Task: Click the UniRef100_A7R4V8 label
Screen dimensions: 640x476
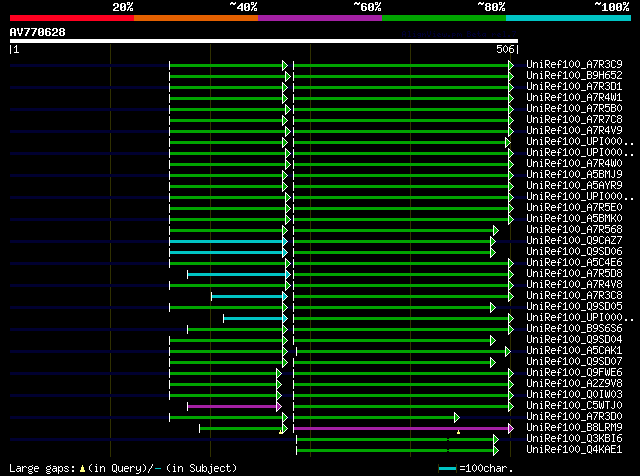Action: click(x=574, y=285)
